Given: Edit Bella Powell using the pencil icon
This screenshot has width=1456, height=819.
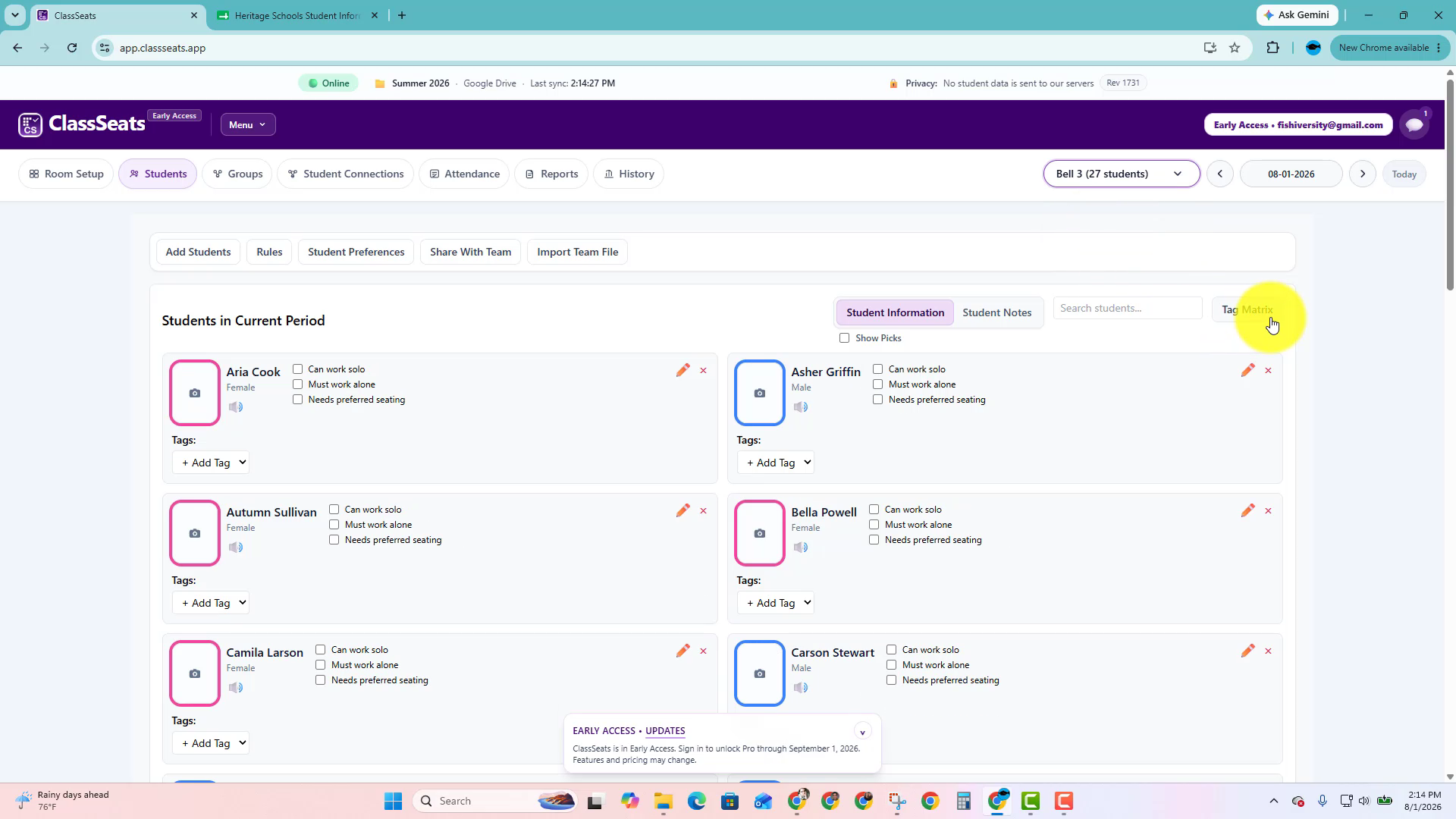Looking at the screenshot, I should tap(1247, 510).
